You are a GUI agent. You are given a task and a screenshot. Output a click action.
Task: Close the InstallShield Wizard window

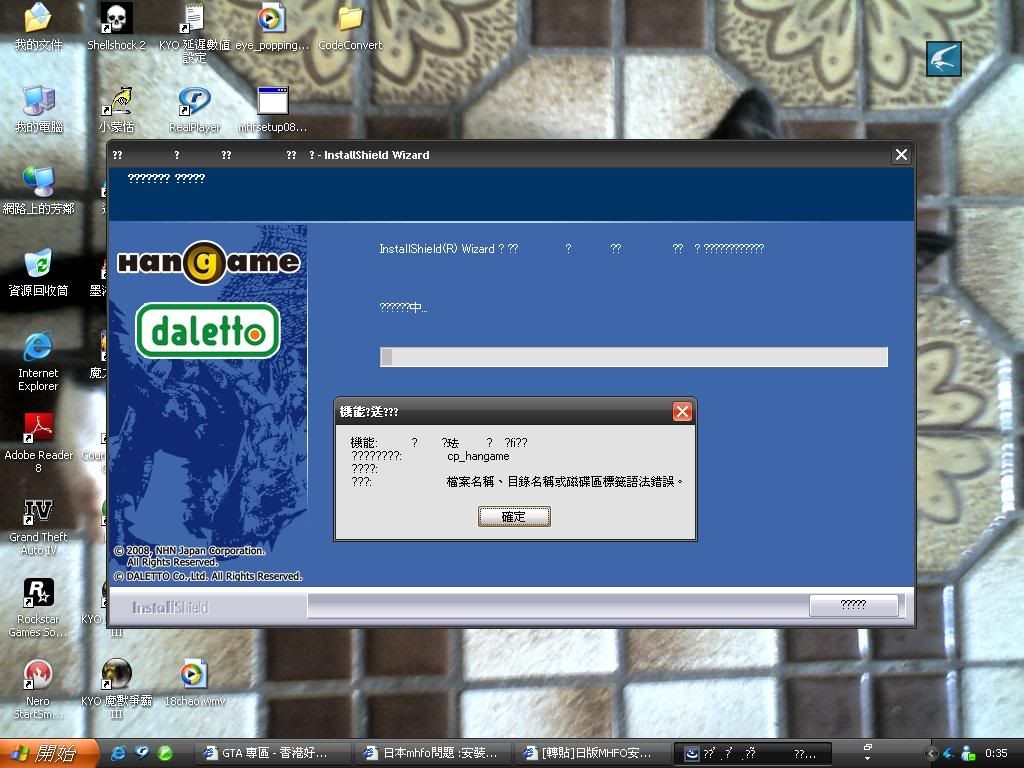tap(901, 155)
